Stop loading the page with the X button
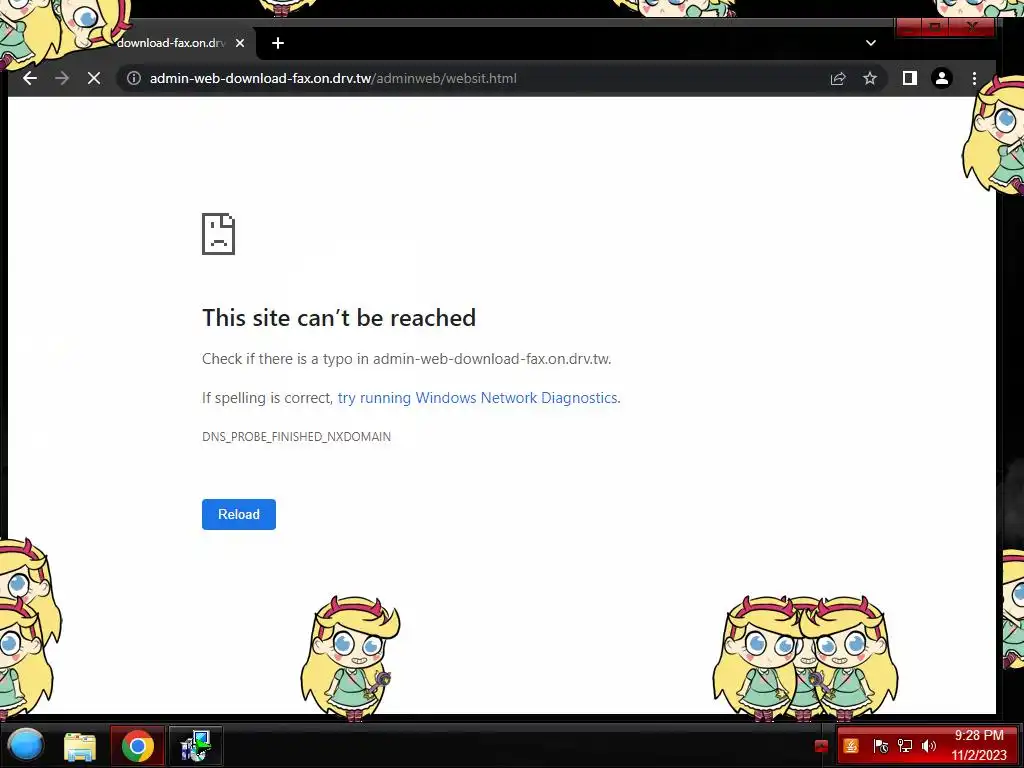The image size is (1024, 768). coord(94,78)
